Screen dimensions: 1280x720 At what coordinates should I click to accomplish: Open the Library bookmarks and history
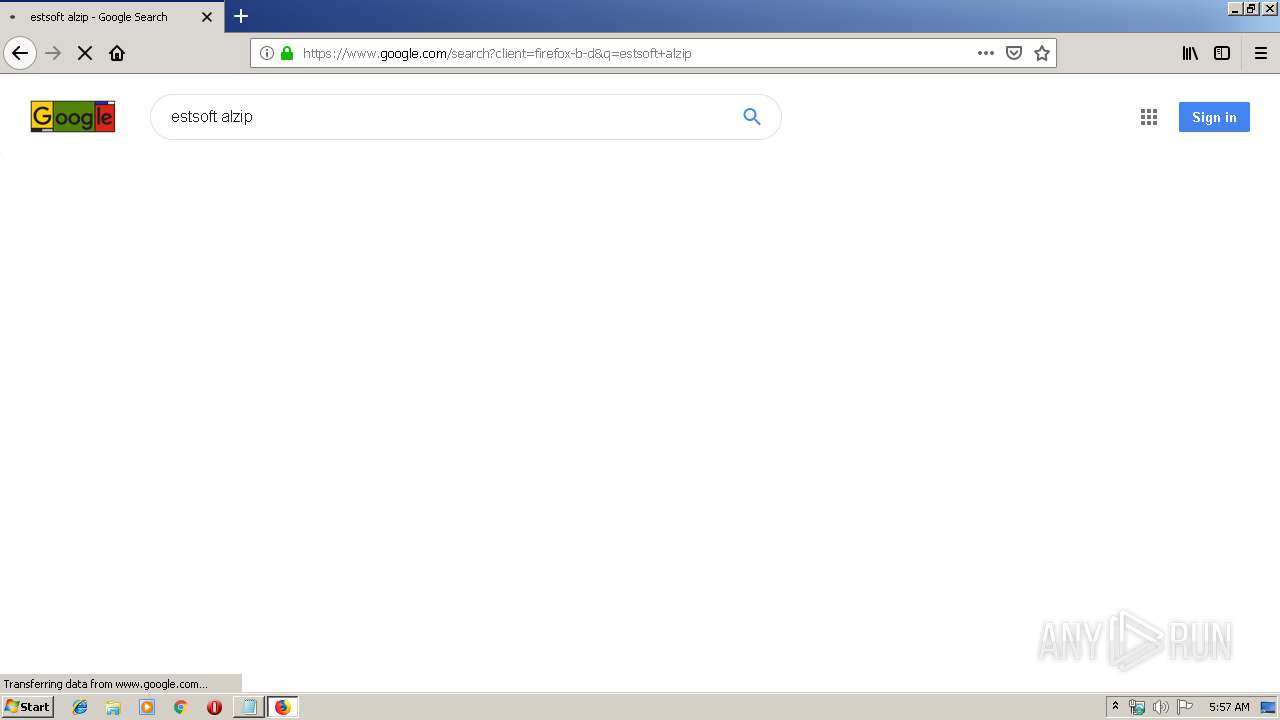tap(1190, 53)
